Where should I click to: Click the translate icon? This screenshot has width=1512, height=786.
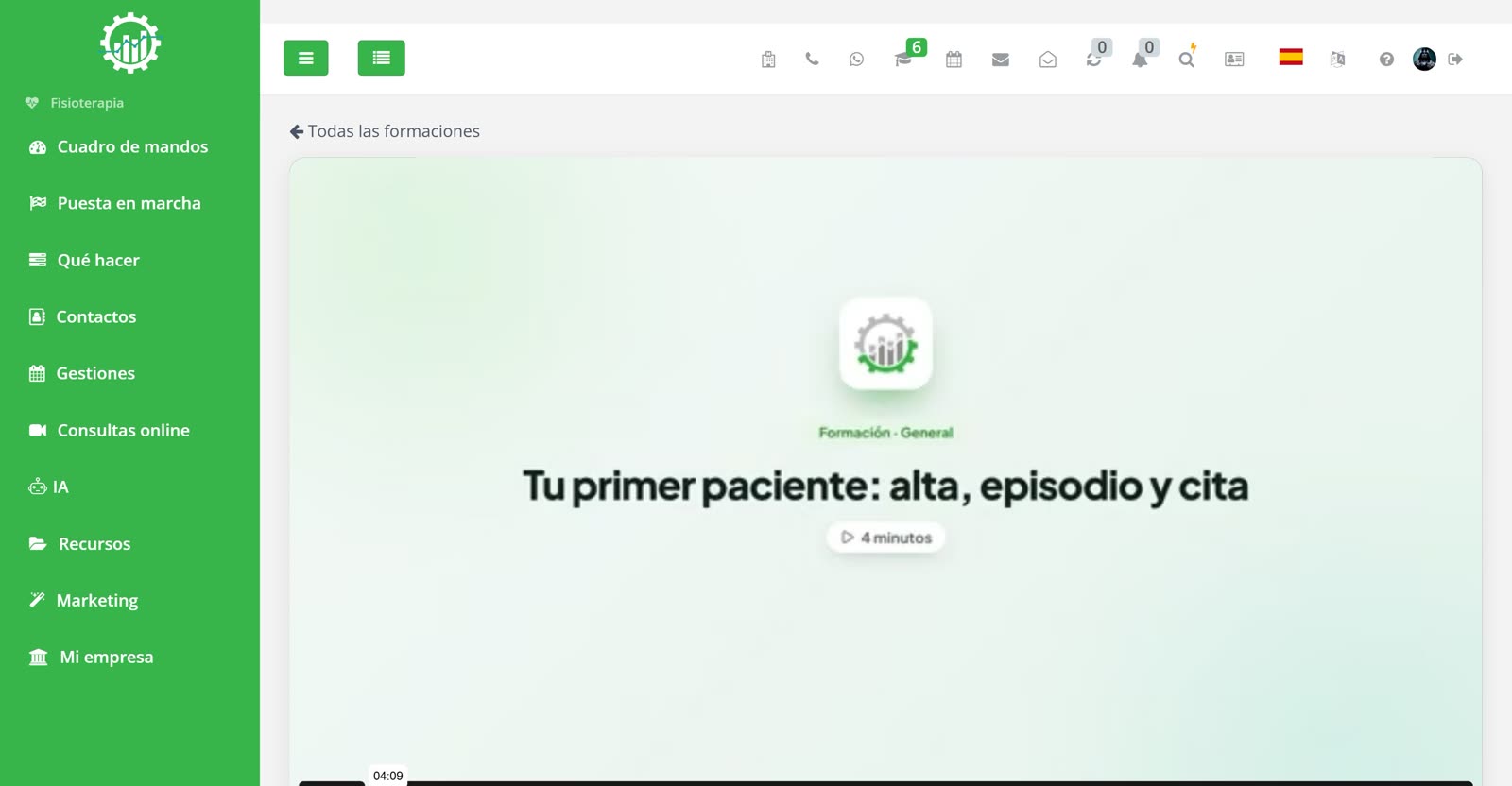1337,59
